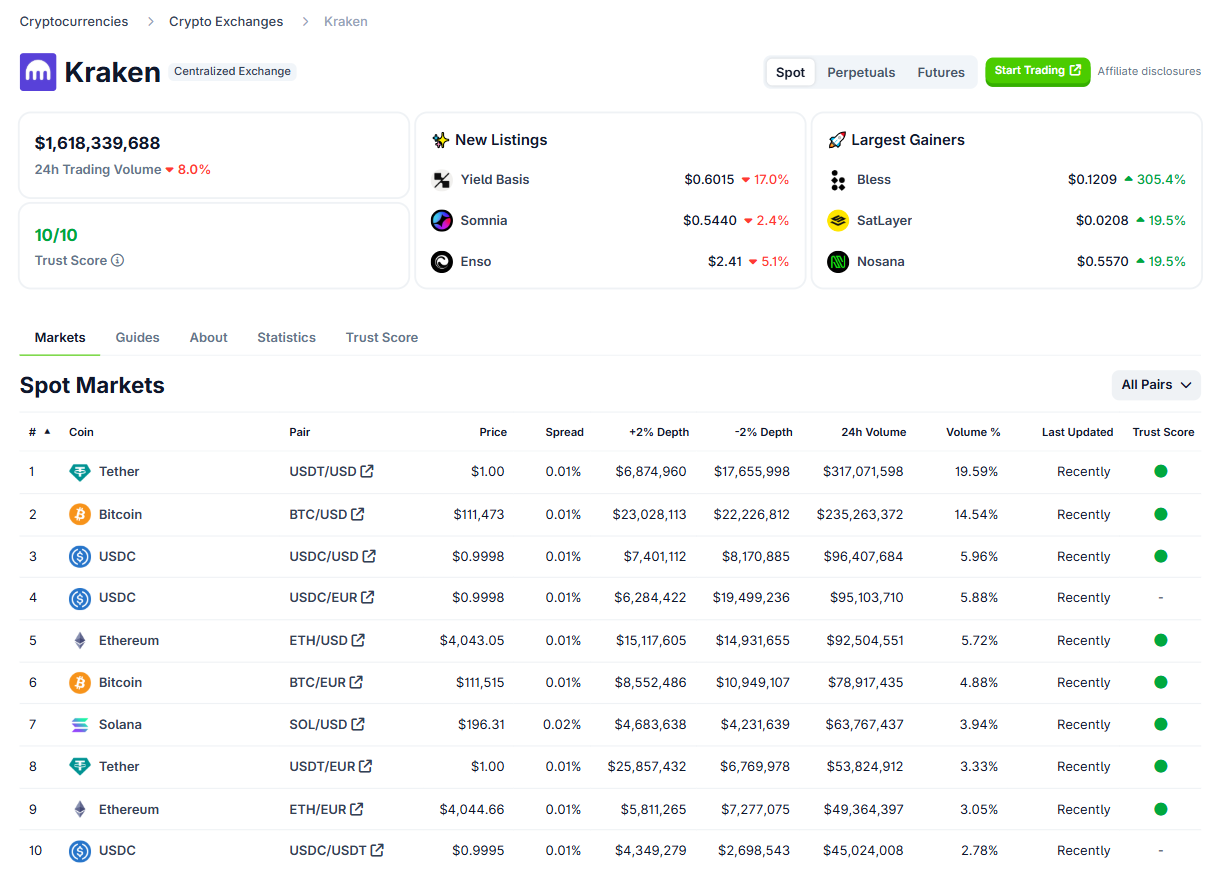Screen dimensions: 1211x869
Task: Click the Nosana token icon
Action: click(x=838, y=262)
